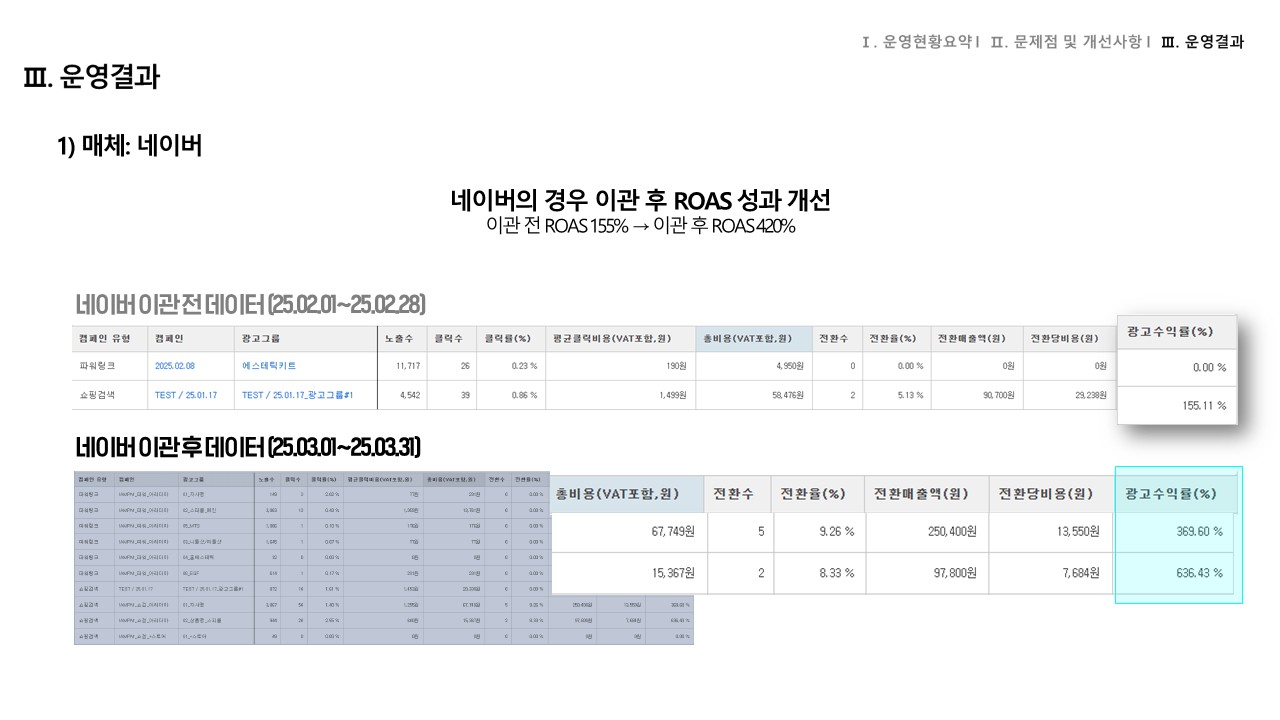Screen dimensions: 1280x720
Task: Click highlighted 광고수익률(%) header in March table
Action: 1171,494
